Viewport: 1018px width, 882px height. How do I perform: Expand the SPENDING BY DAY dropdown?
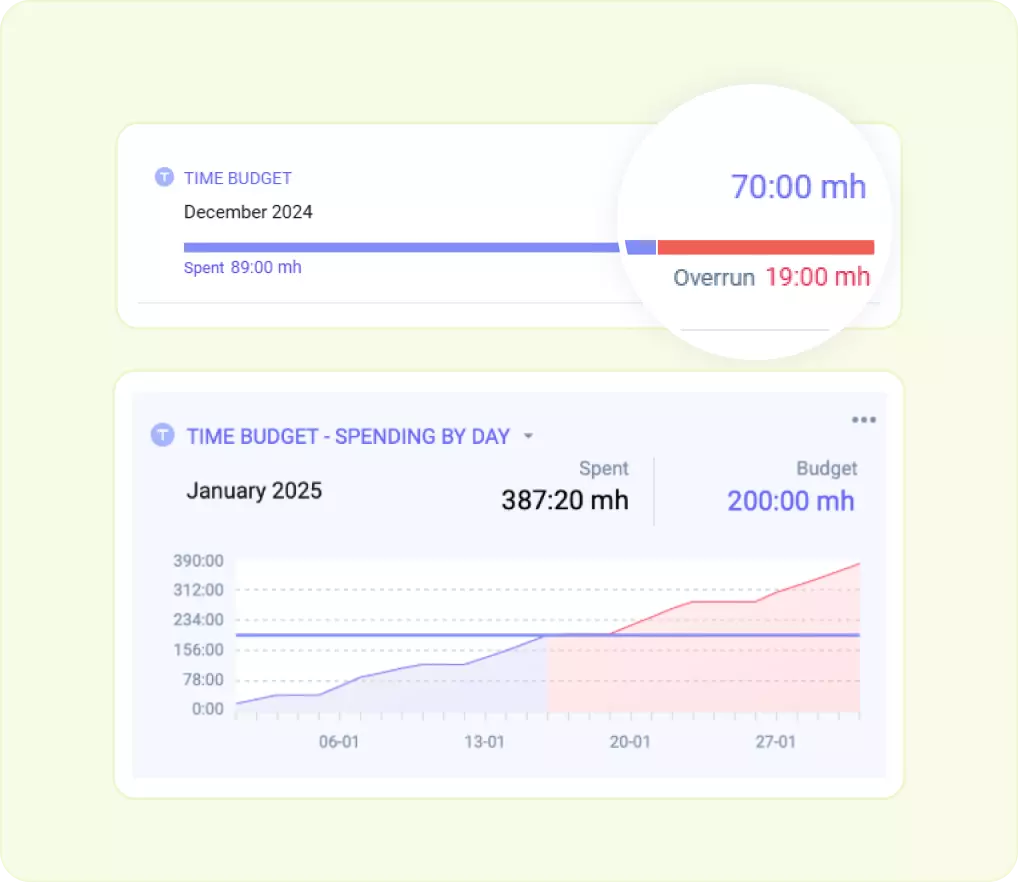pos(528,436)
